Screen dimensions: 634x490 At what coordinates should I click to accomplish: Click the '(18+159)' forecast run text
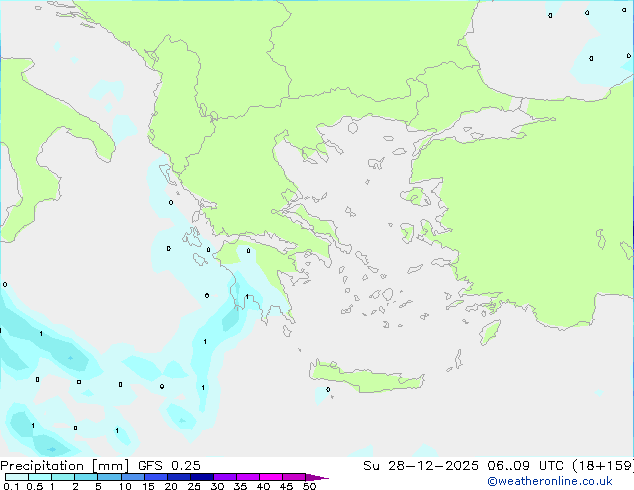coord(603,466)
